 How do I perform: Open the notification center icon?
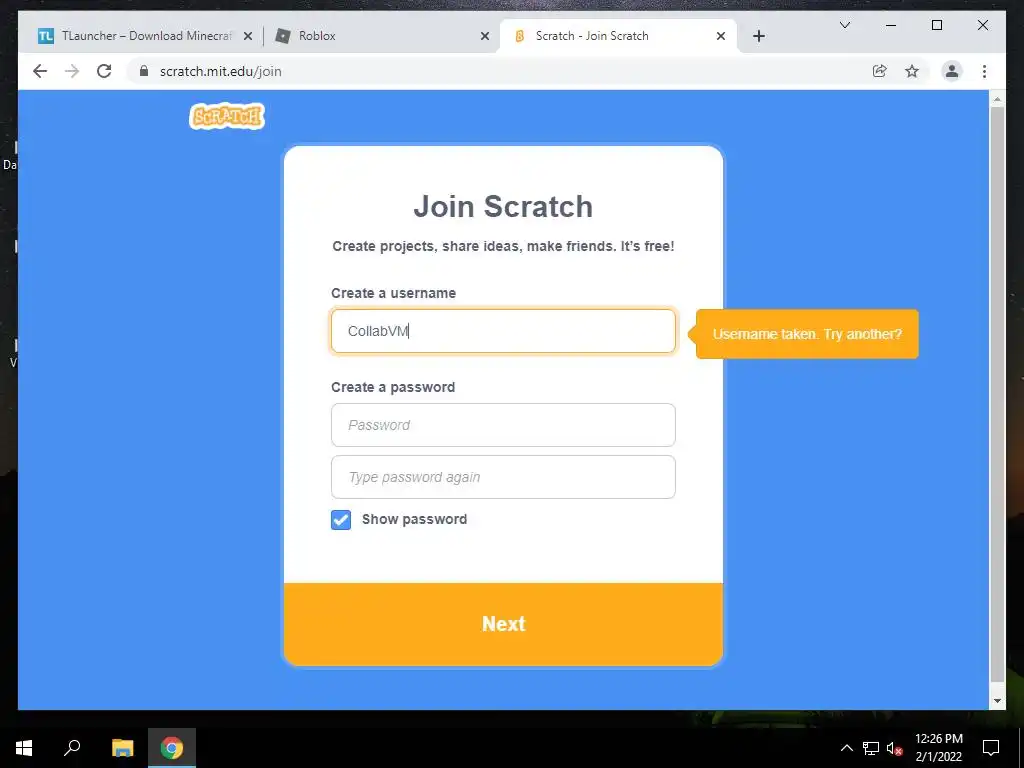pos(991,748)
